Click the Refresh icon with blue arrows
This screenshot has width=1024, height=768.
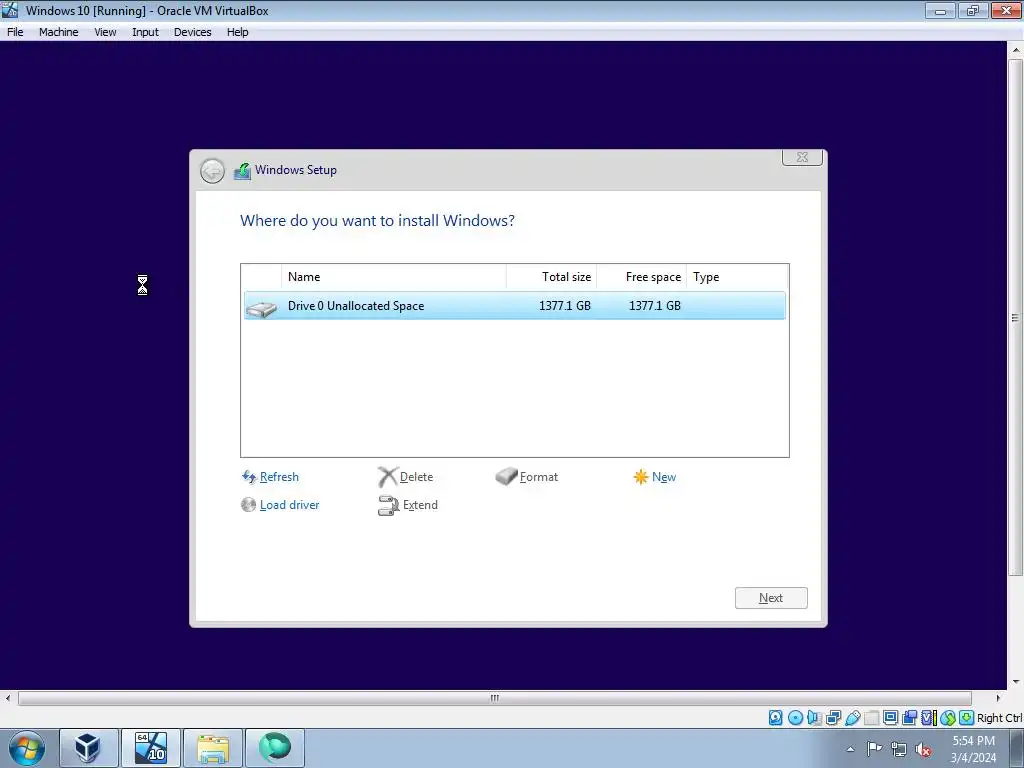pos(249,477)
